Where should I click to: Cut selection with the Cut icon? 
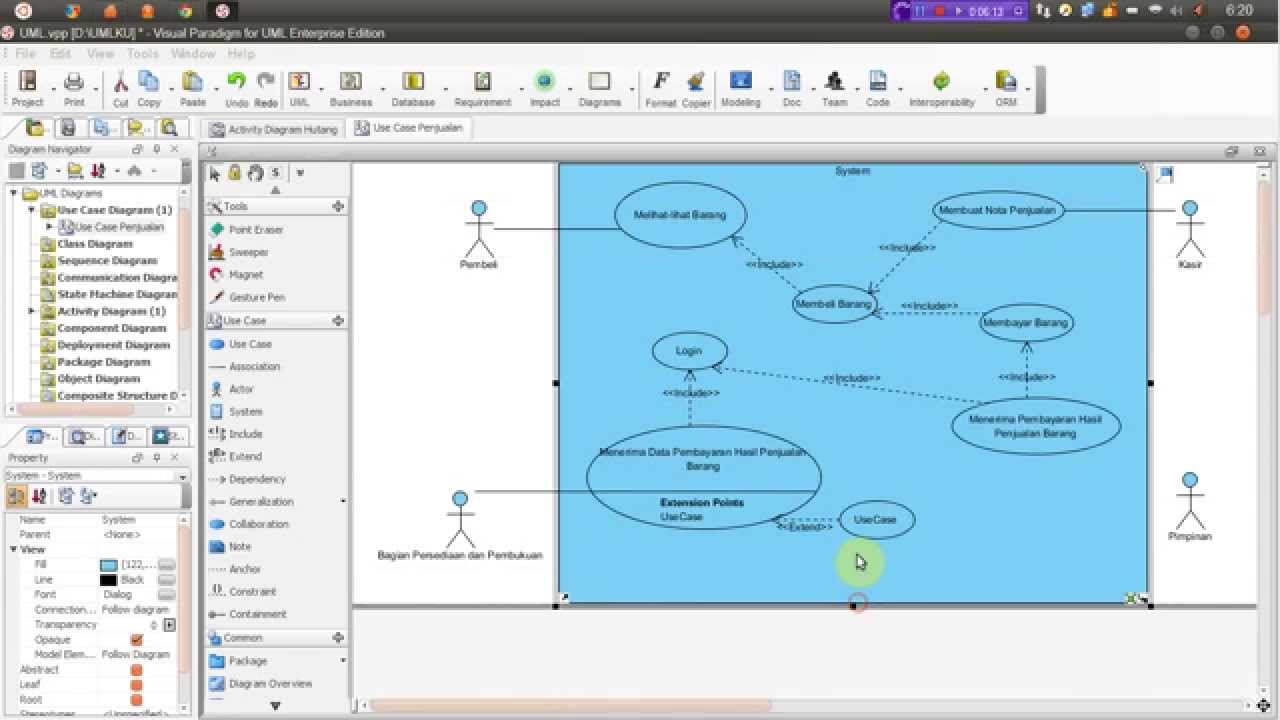coord(120,88)
